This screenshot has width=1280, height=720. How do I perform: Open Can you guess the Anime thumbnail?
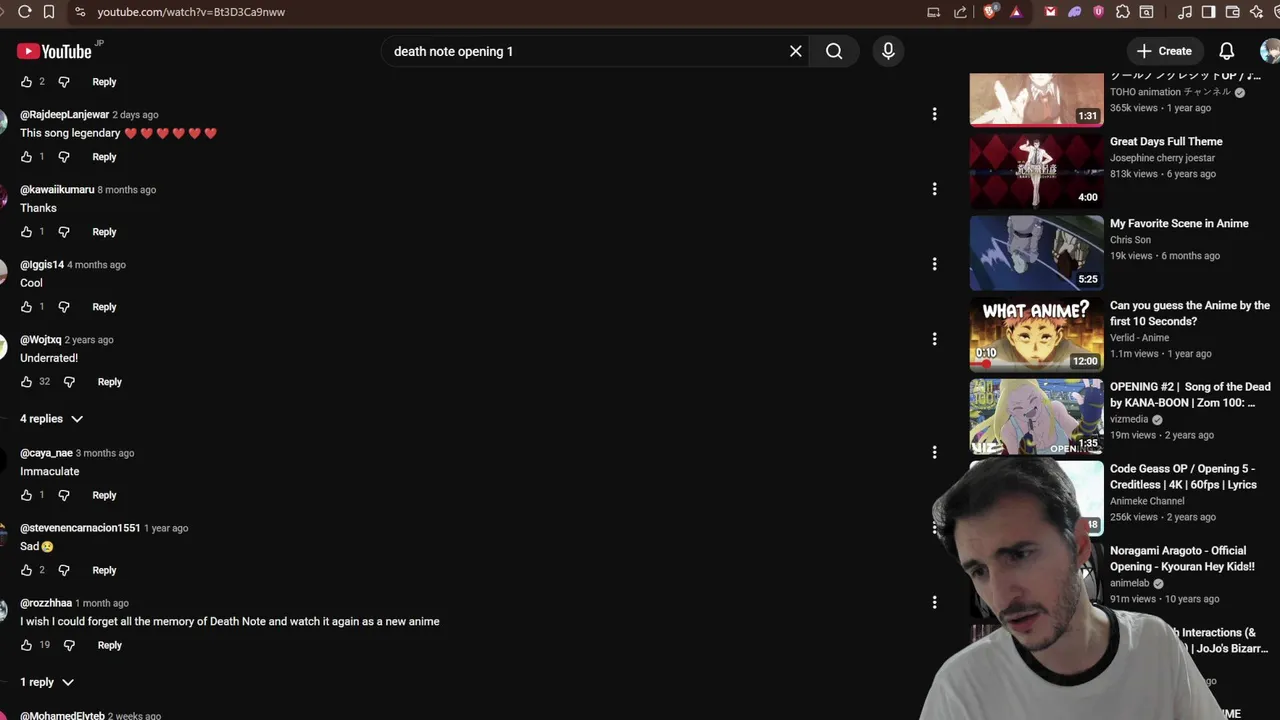pos(1036,334)
